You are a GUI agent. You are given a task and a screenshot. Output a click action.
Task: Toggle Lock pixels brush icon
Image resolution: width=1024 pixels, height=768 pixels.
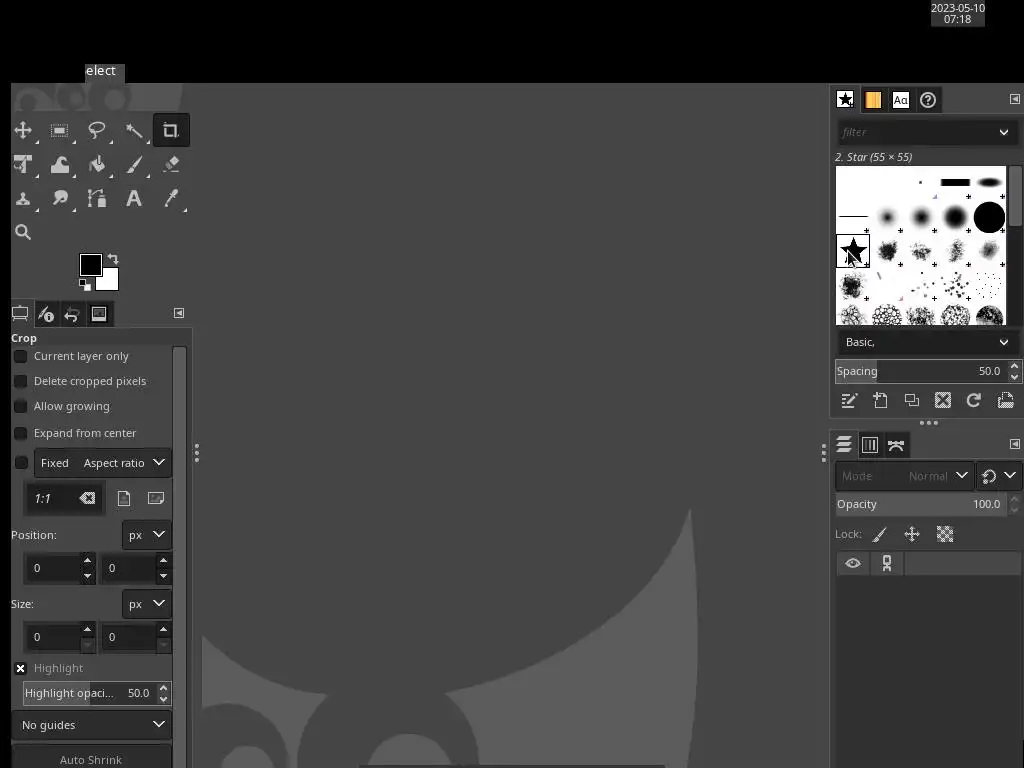pyautogui.click(x=880, y=535)
